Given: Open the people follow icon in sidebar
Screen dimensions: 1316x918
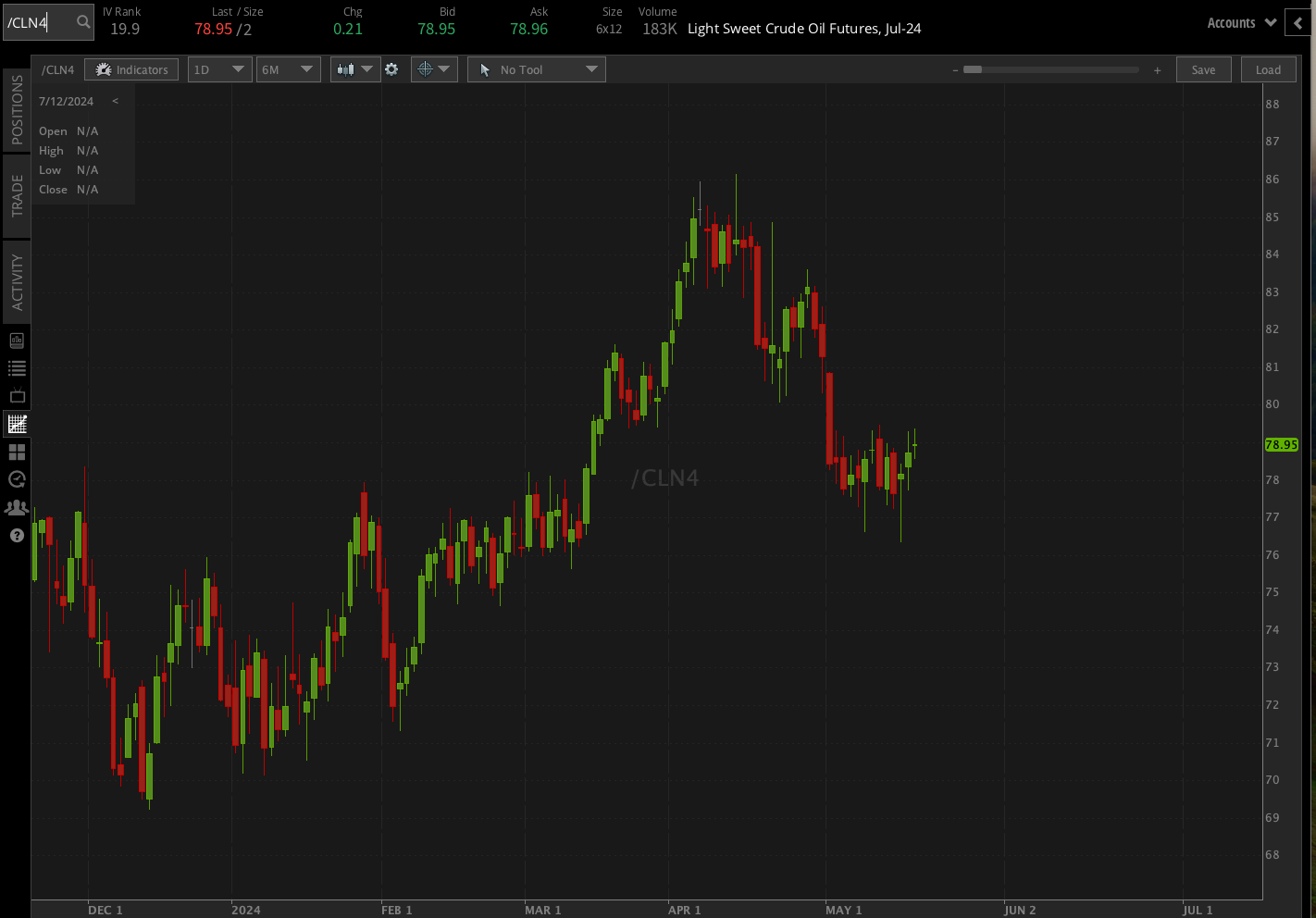Looking at the screenshot, I should [x=17, y=507].
